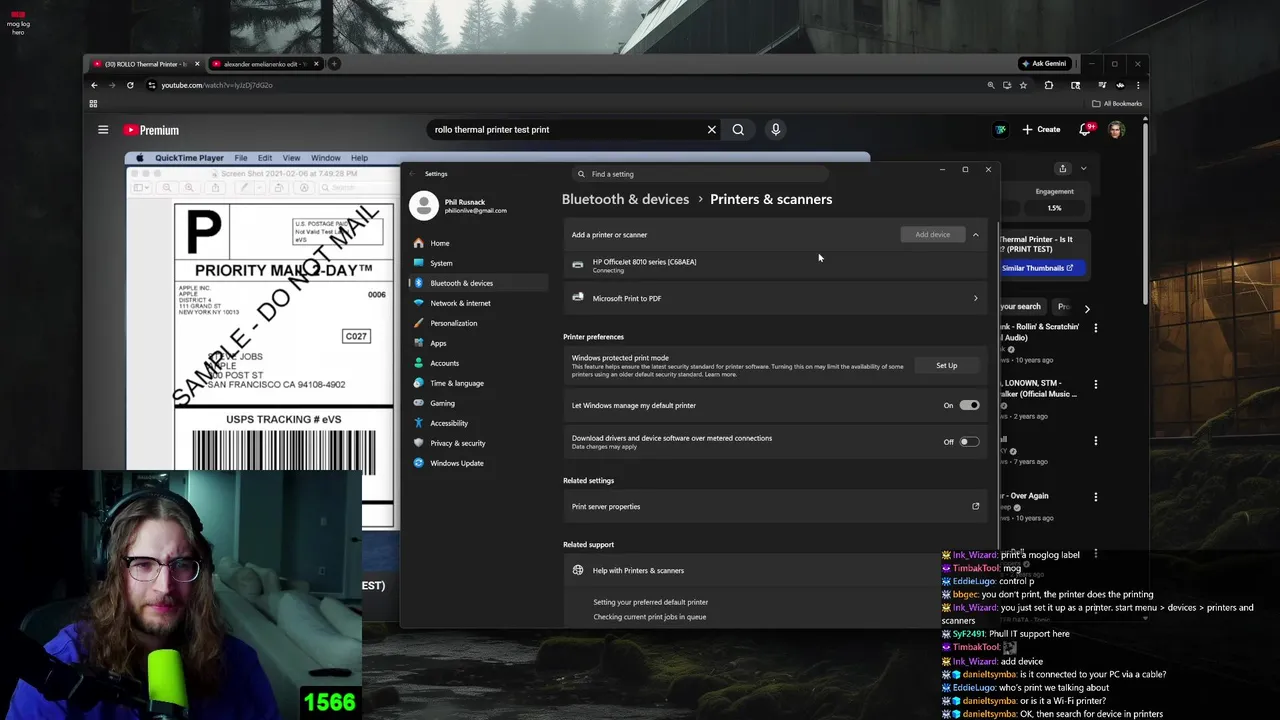Open Accounts settings page
This screenshot has width=1280, height=720.
pos(478,363)
